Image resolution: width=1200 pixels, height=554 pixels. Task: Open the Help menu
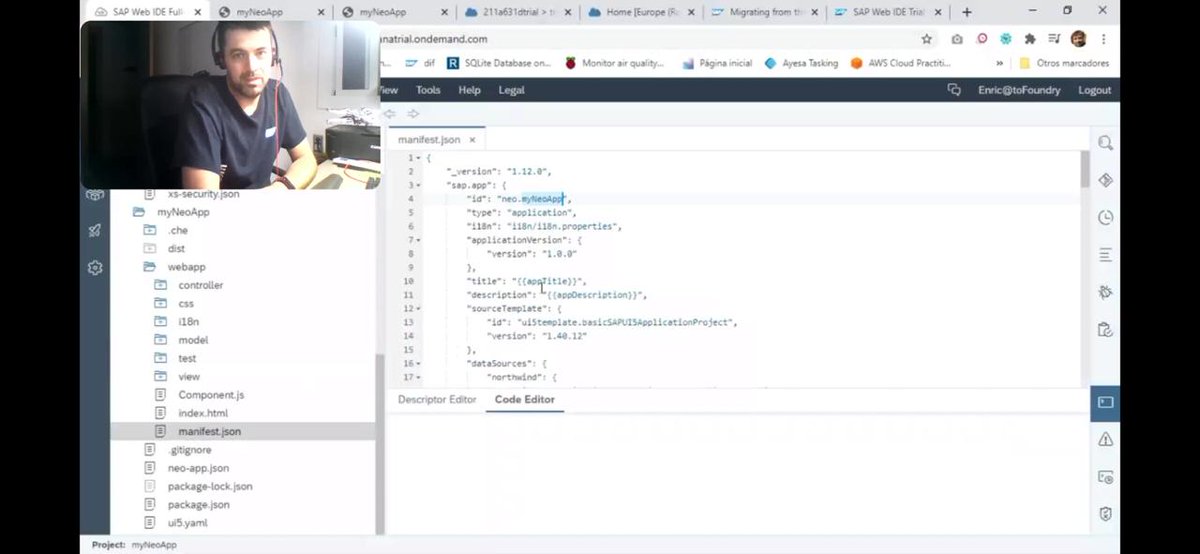coord(469,90)
